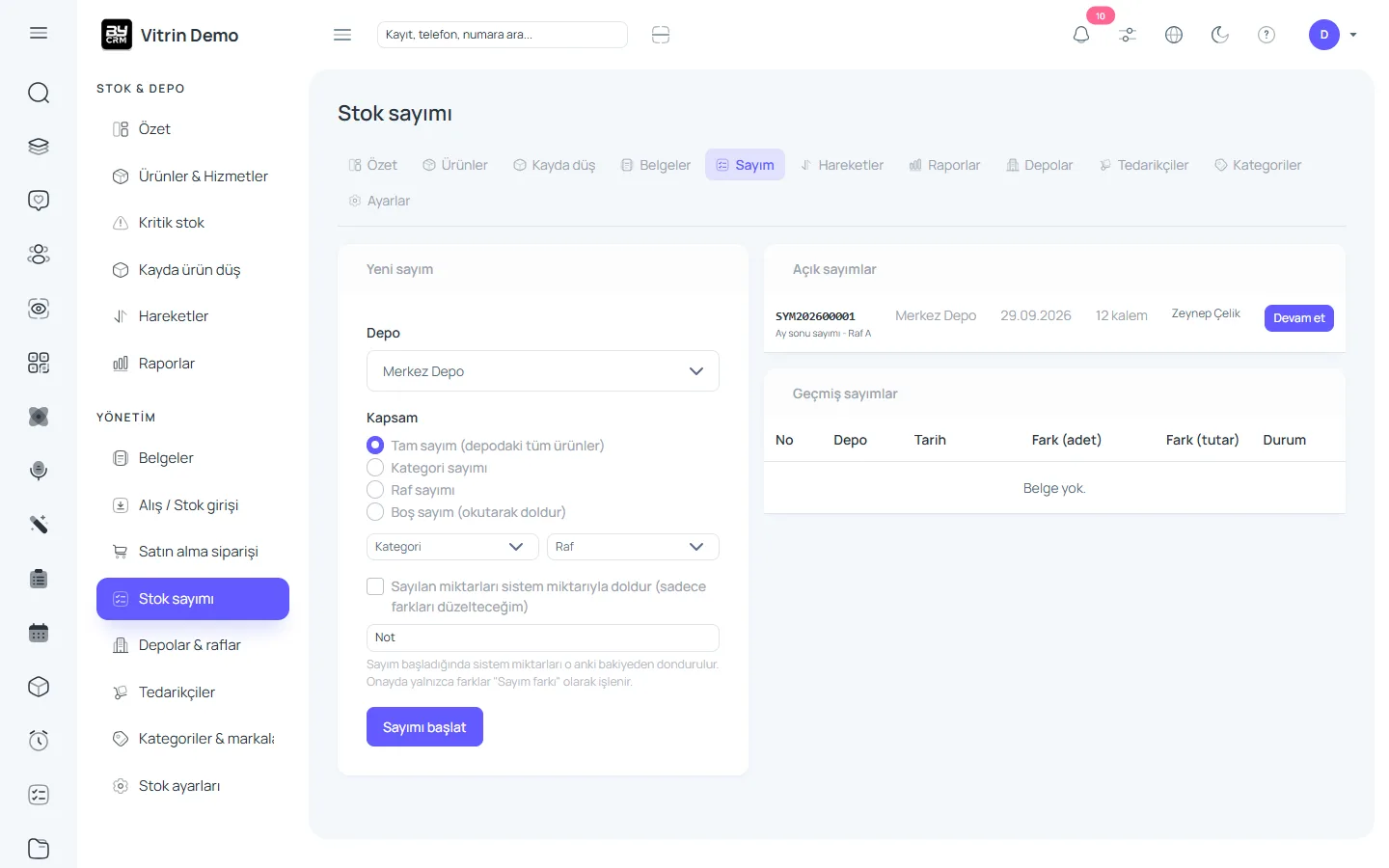The width and height of the screenshot is (1389, 868).
Task: Open Satın alma siparişi in the sidebar
Action: coord(193,552)
